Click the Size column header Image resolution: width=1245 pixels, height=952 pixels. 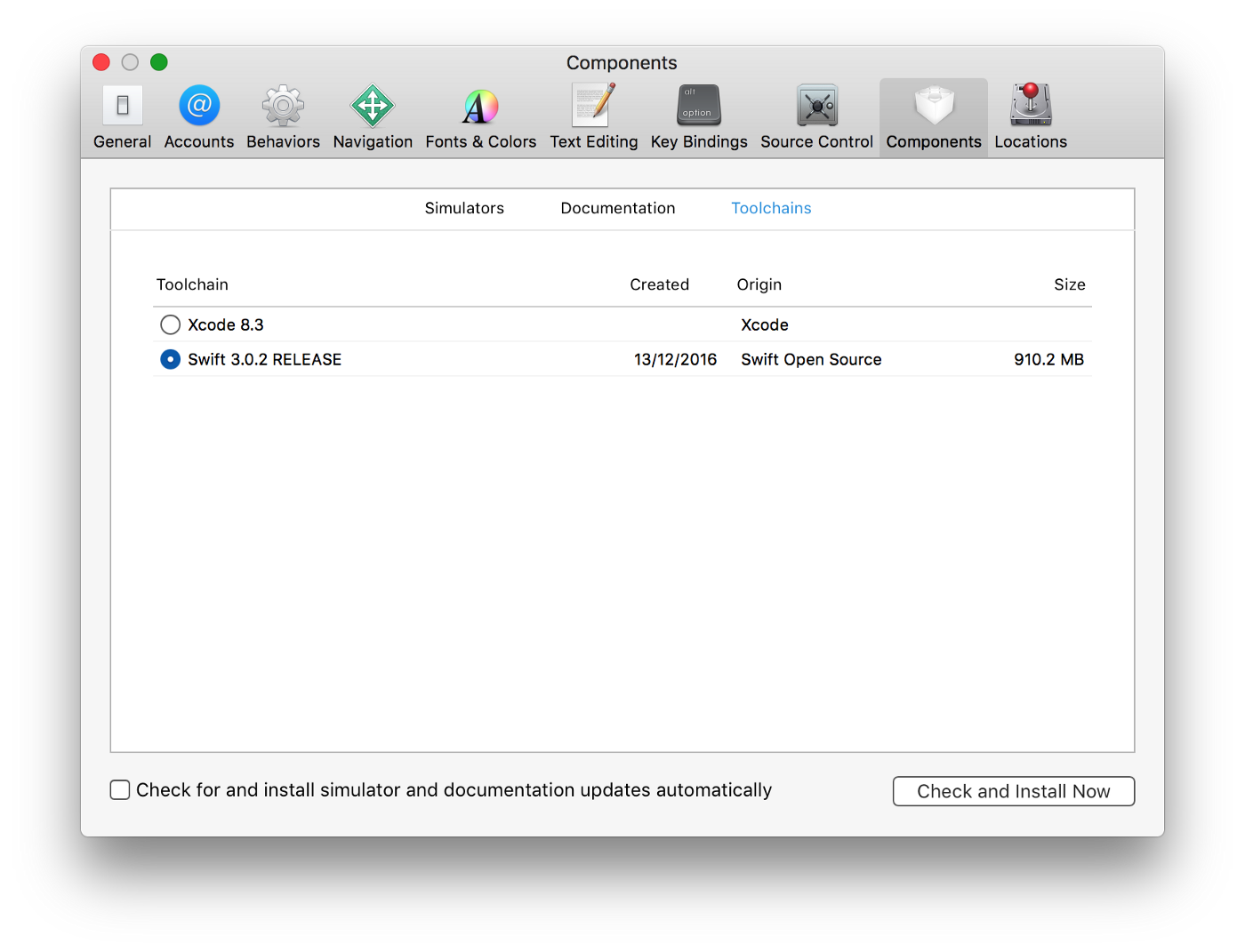coord(1070,284)
